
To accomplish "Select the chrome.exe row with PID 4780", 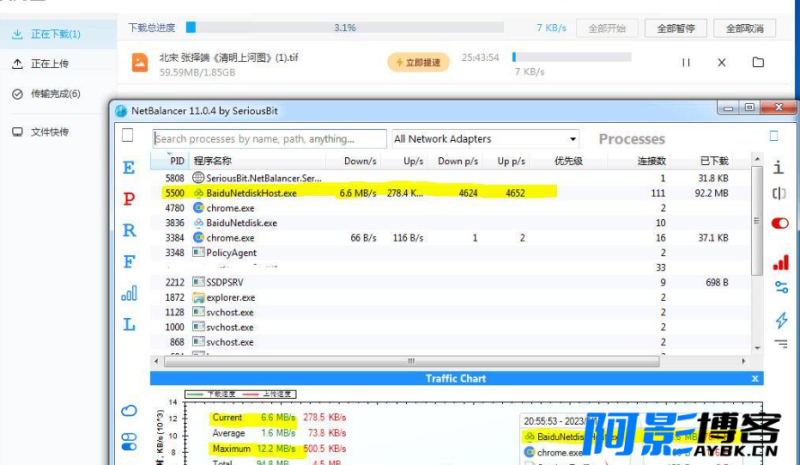I will [x=451, y=208].
